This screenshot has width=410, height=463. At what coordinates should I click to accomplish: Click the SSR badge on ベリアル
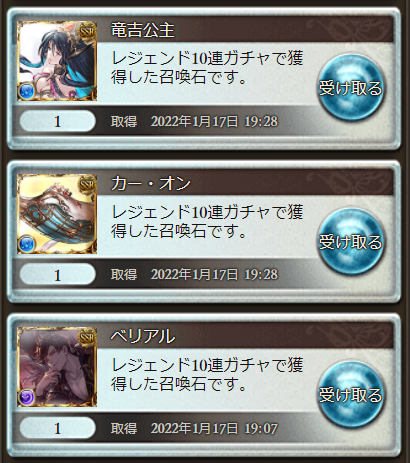point(87,338)
